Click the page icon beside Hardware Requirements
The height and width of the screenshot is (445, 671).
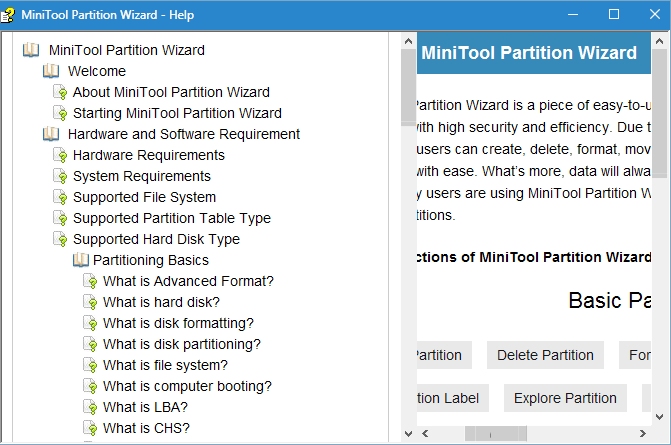coord(60,155)
